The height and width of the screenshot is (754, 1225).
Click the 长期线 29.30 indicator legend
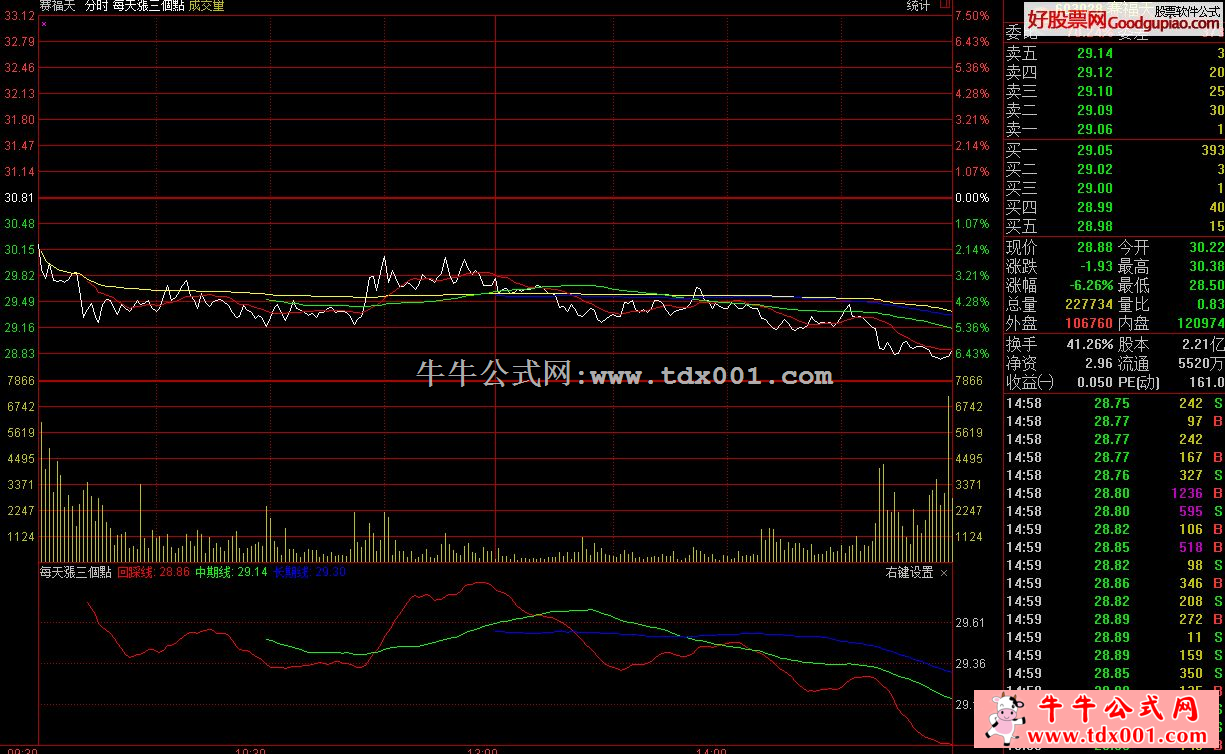point(309,573)
